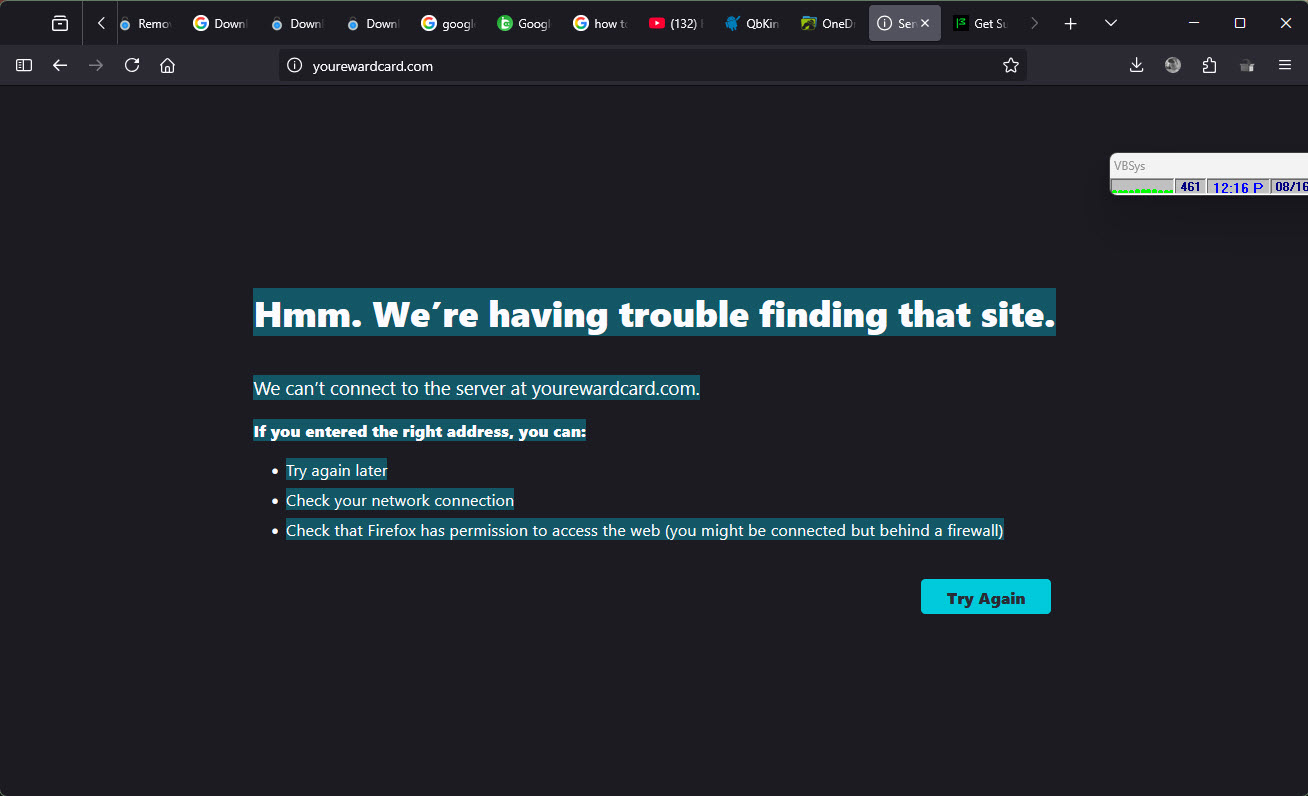The height and width of the screenshot is (796, 1308).
Task: Open the Firefox account avatar menu
Action: coord(1173,65)
